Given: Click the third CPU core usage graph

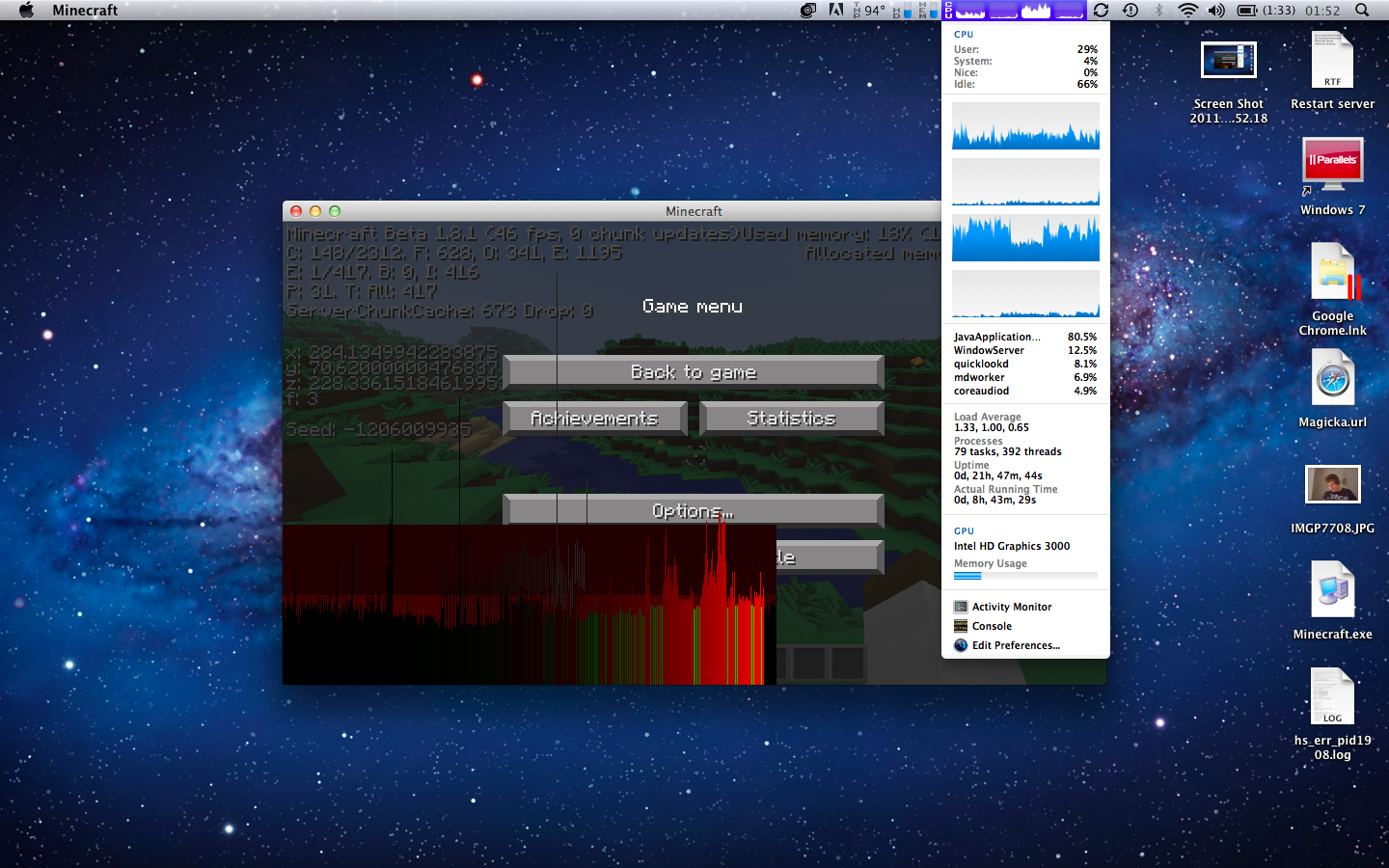Looking at the screenshot, I should point(1025,237).
